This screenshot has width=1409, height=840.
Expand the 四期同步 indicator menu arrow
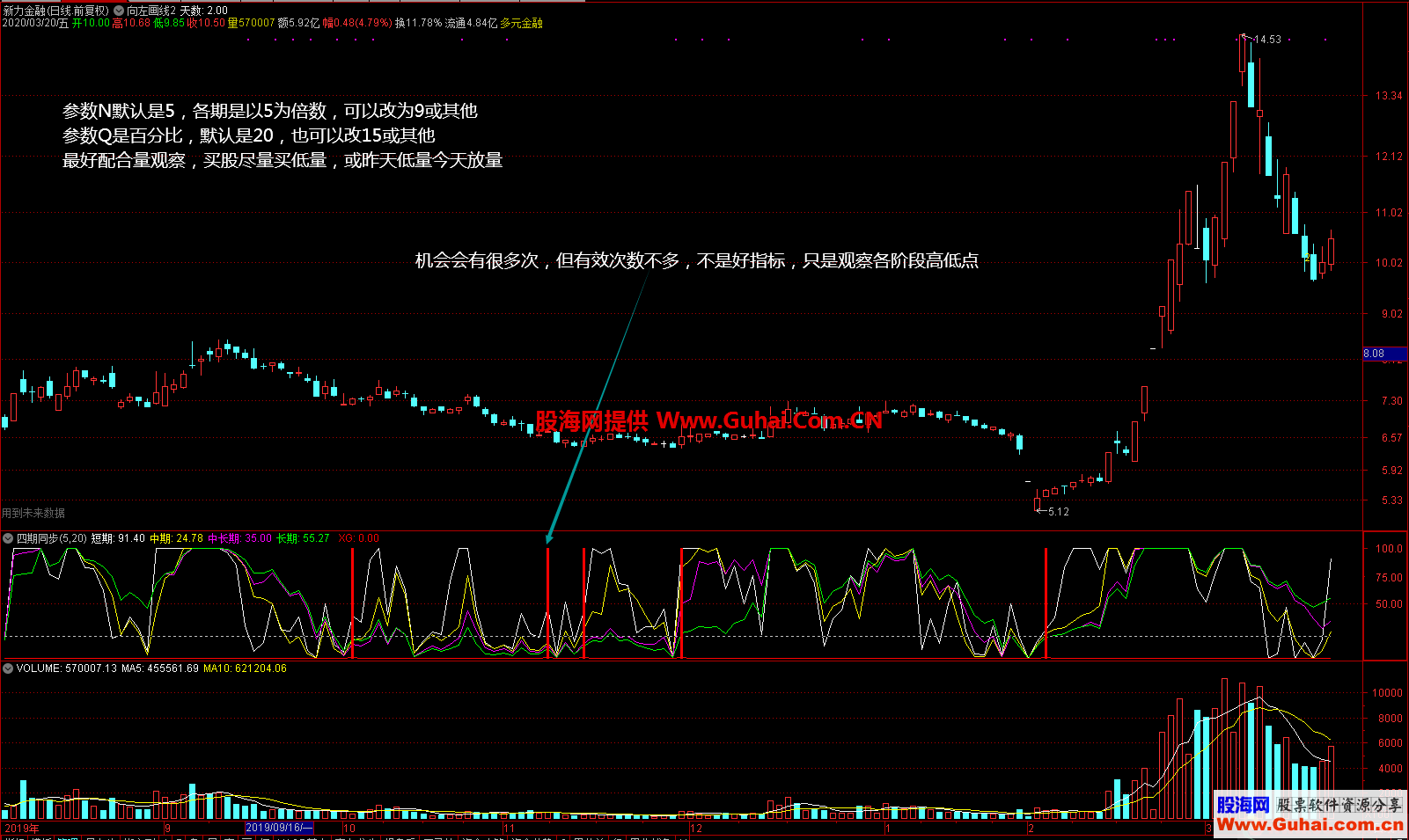pos(8,538)
